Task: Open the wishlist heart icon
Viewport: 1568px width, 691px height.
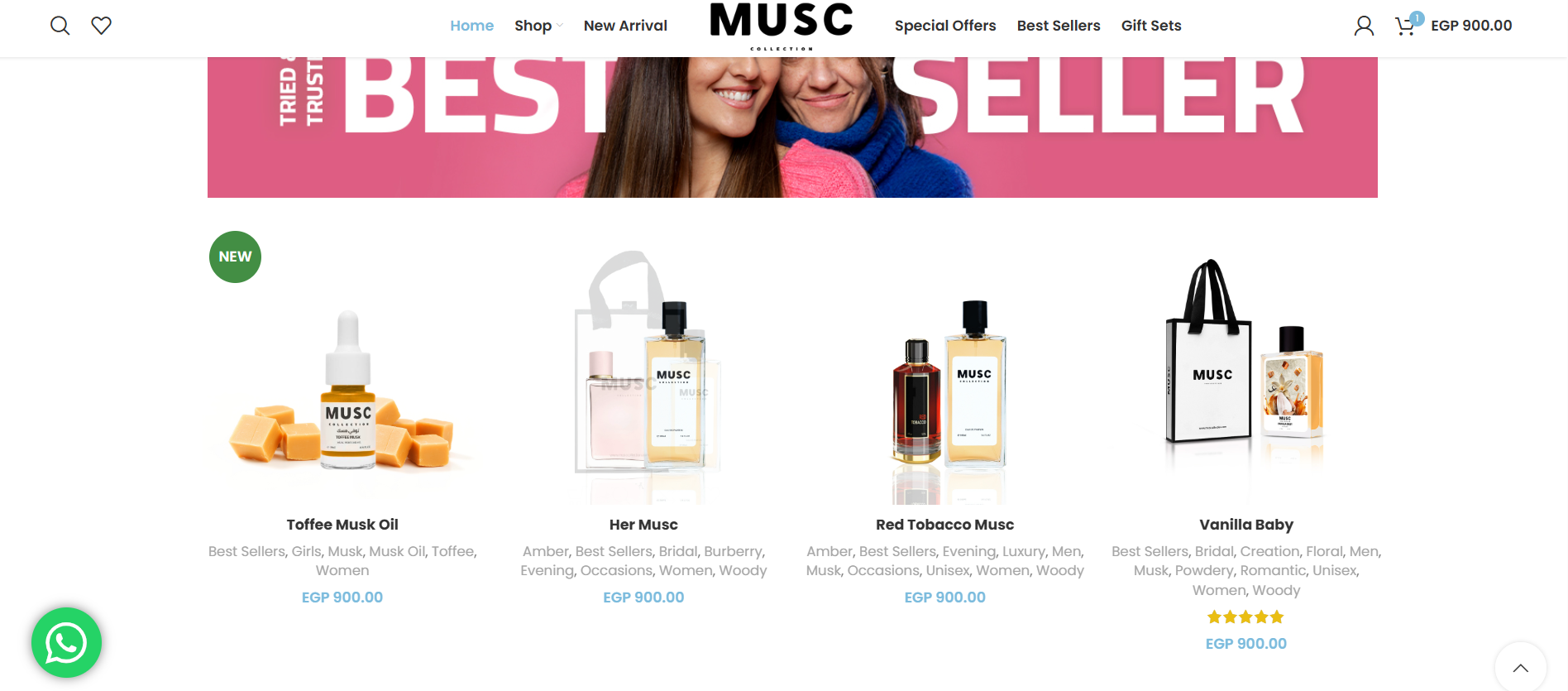Action: click(101, 26)
